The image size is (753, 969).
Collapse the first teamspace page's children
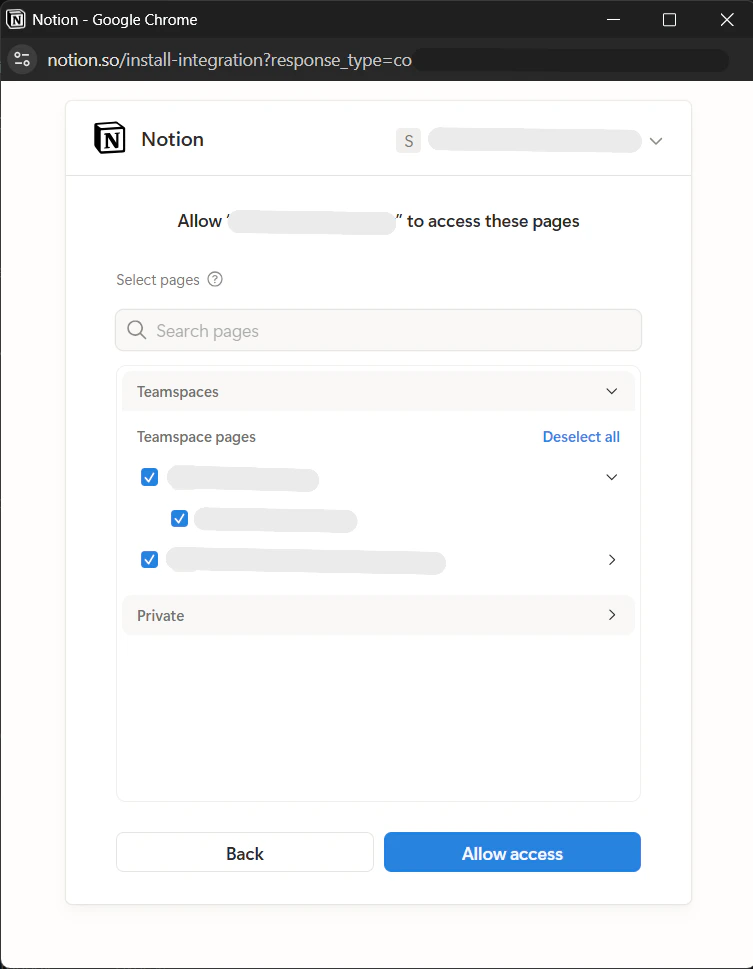point(611,477)
